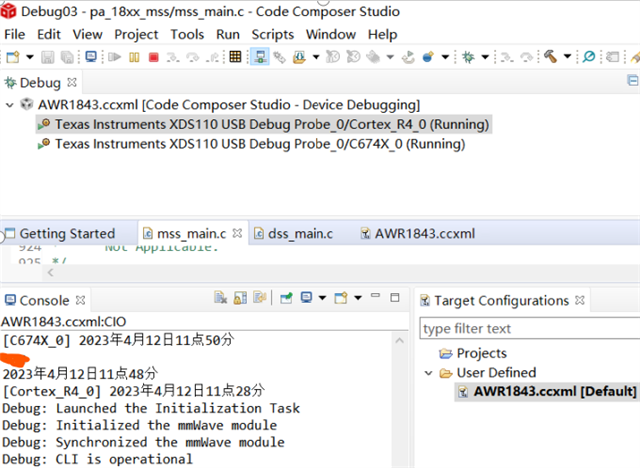Click the teal search magnifier icon
640x468 pixels.
[x=589, y=57]
